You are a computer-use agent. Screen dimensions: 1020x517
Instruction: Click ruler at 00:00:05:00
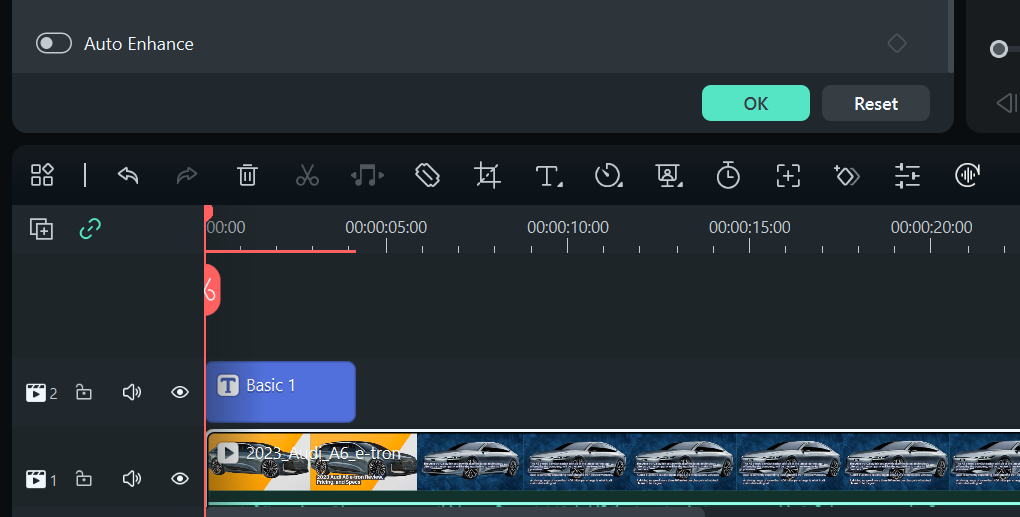(386, 228)
